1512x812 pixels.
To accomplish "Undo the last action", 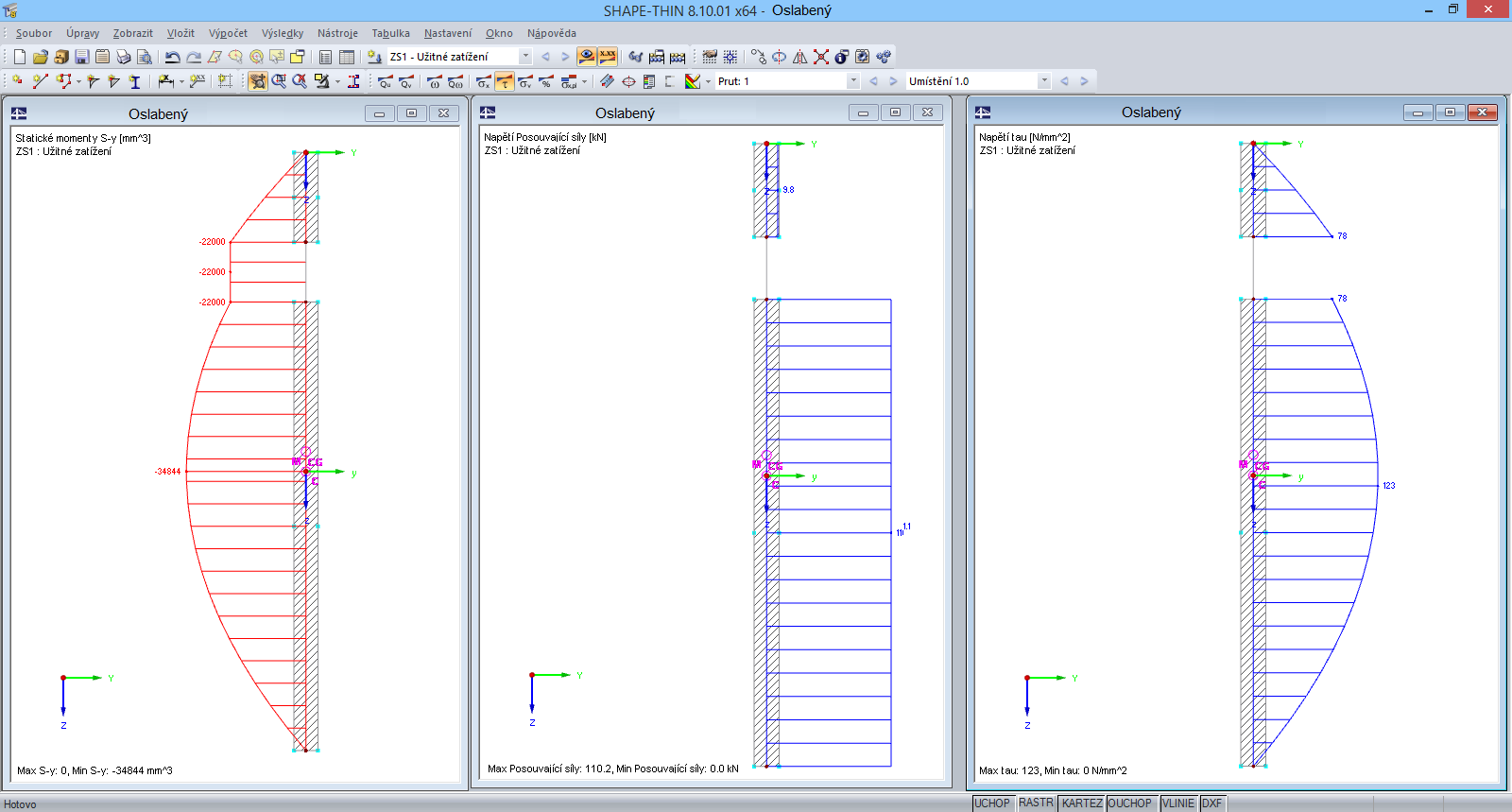I will click(172, 57).
